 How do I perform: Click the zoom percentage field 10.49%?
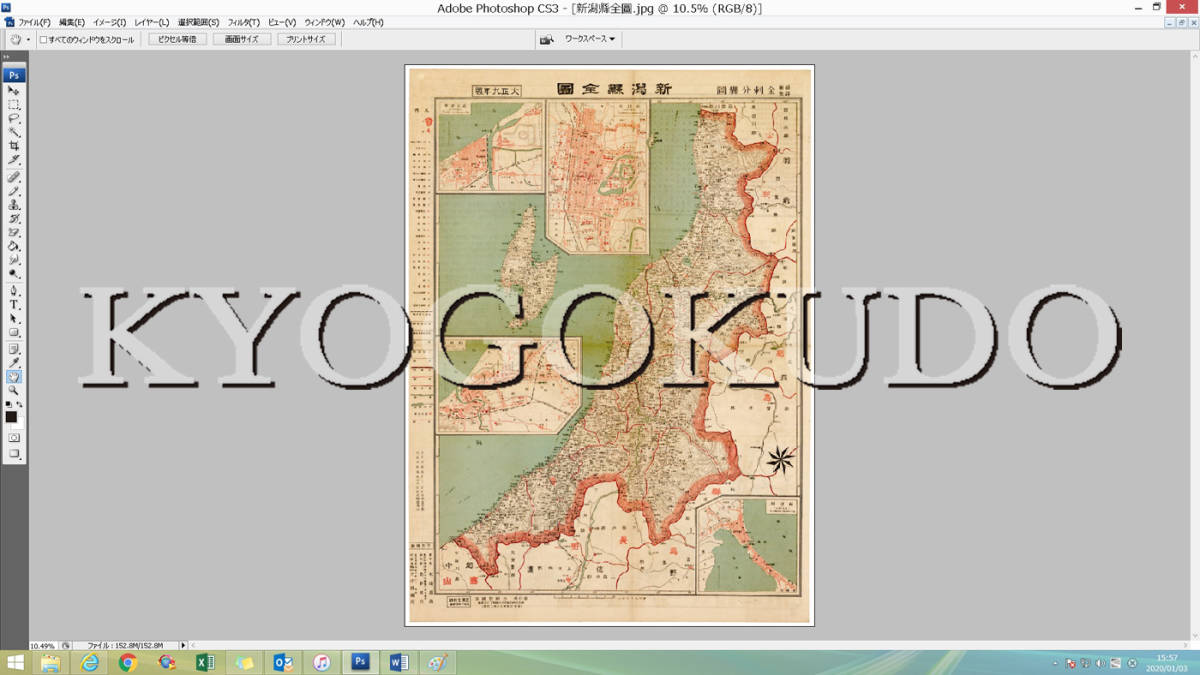(x=43, y=646)
